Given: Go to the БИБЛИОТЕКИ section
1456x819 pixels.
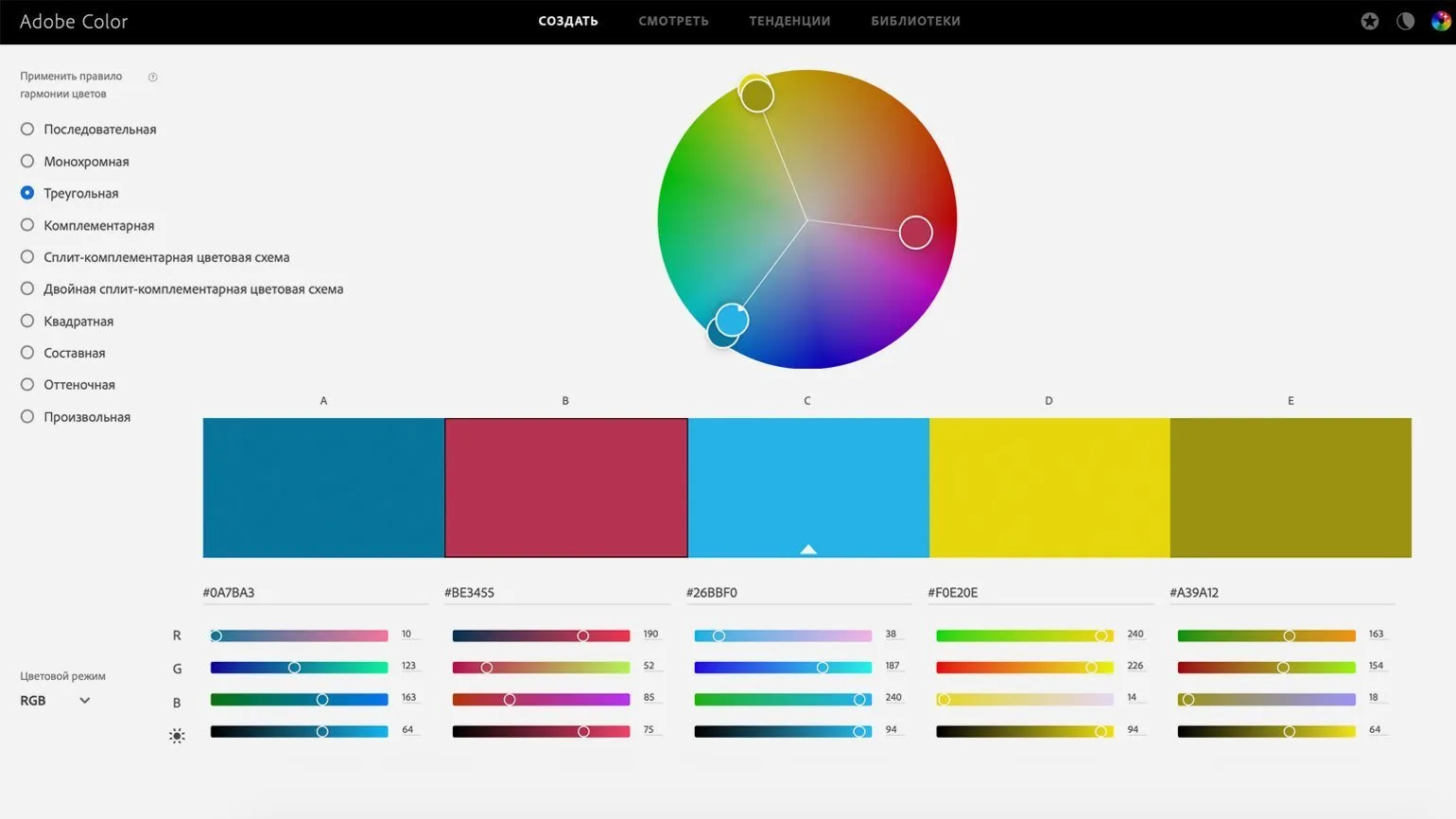Looking at the screenshot, I should coord(915,21).
